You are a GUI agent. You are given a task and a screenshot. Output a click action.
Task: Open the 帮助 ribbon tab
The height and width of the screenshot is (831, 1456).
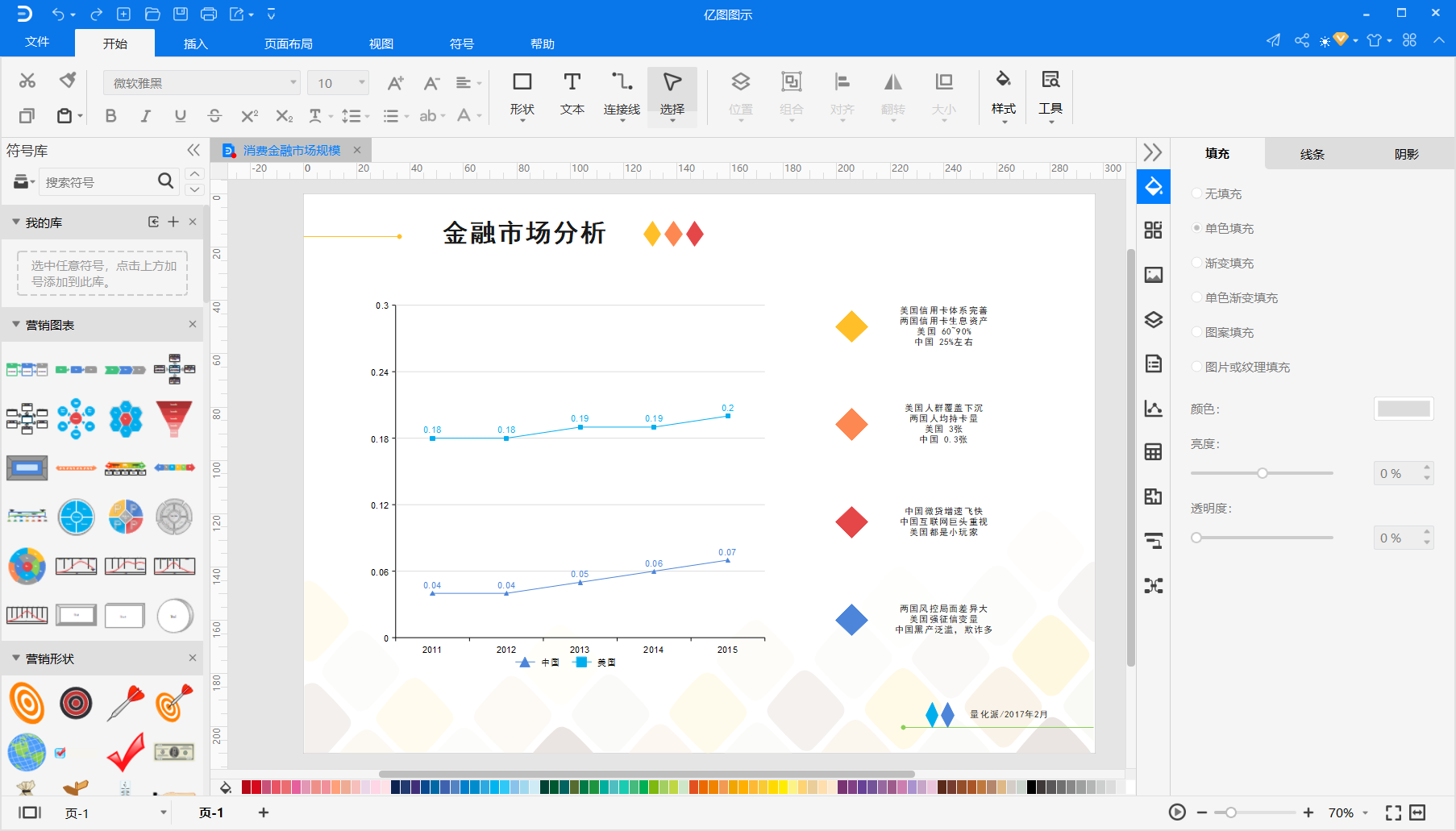click(x=543, y=44)
